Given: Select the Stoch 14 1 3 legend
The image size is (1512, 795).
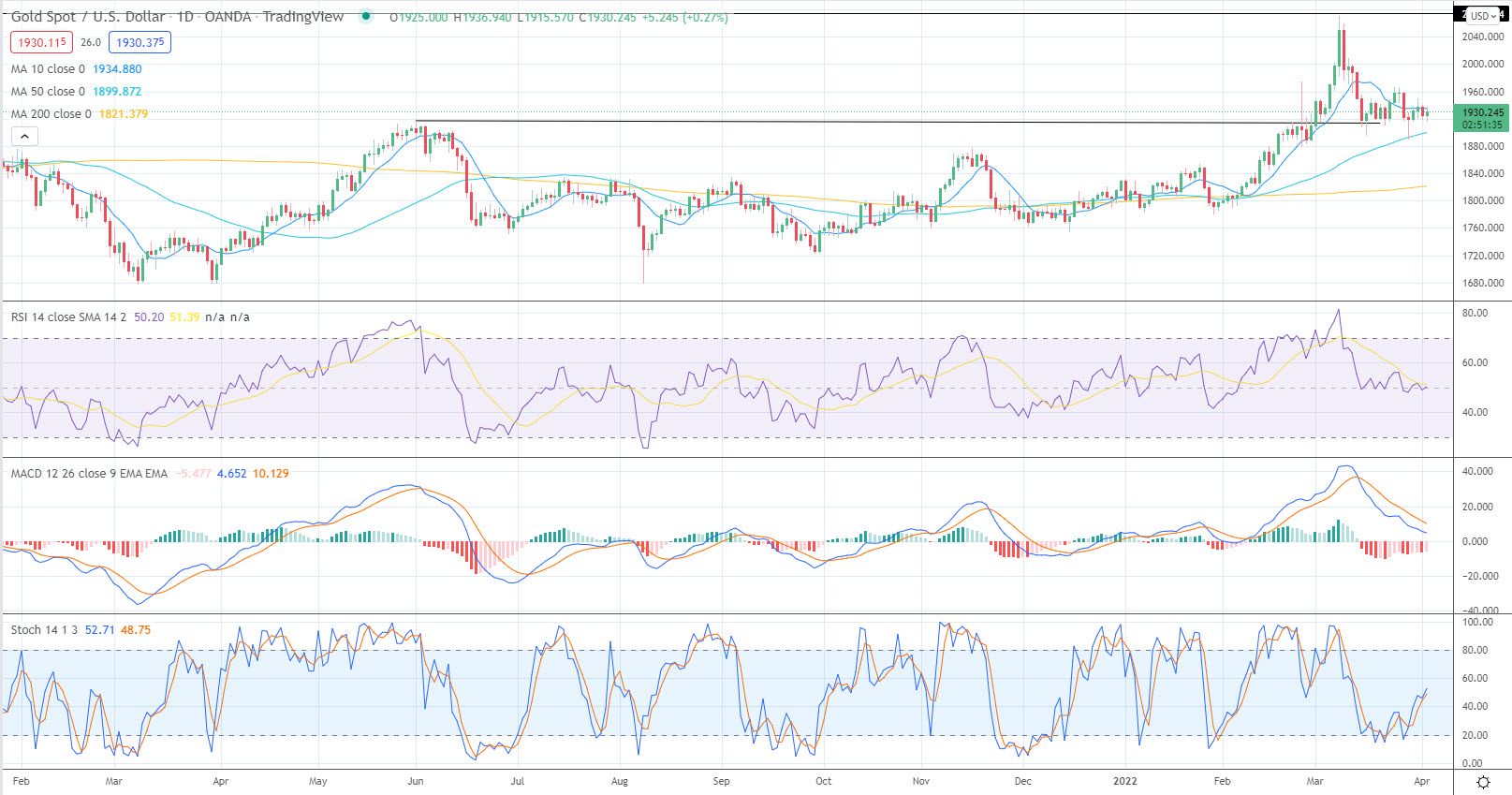Looking at the screenshot, I should point(44,630).
